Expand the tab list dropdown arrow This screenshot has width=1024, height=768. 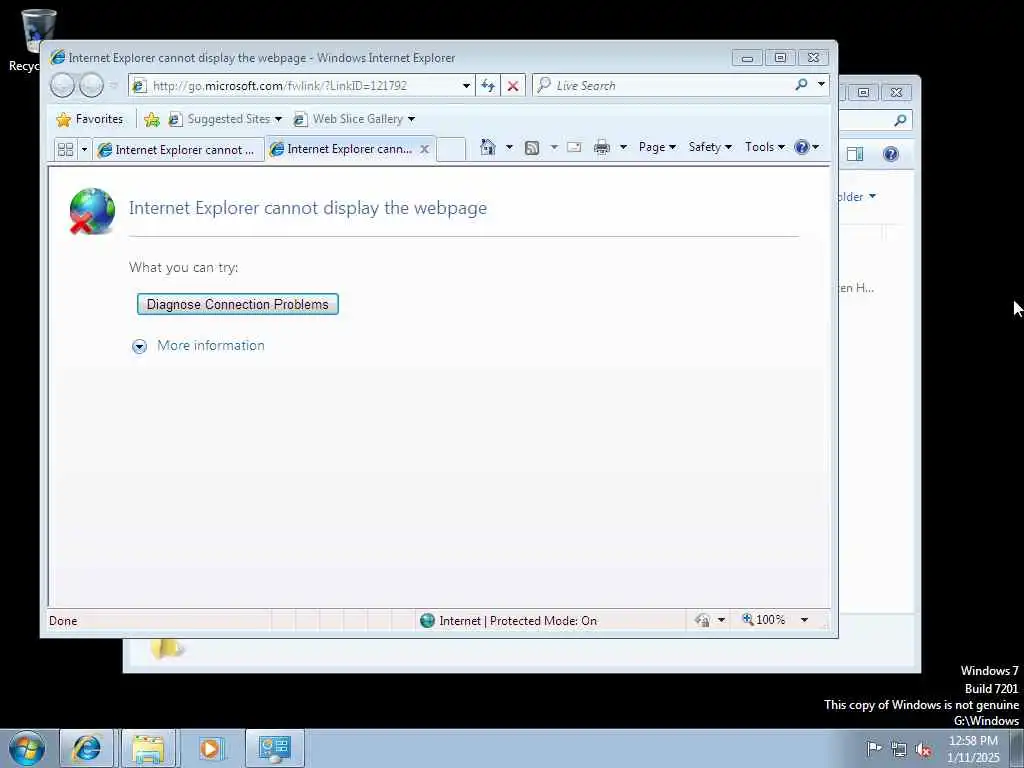[84, 150]
